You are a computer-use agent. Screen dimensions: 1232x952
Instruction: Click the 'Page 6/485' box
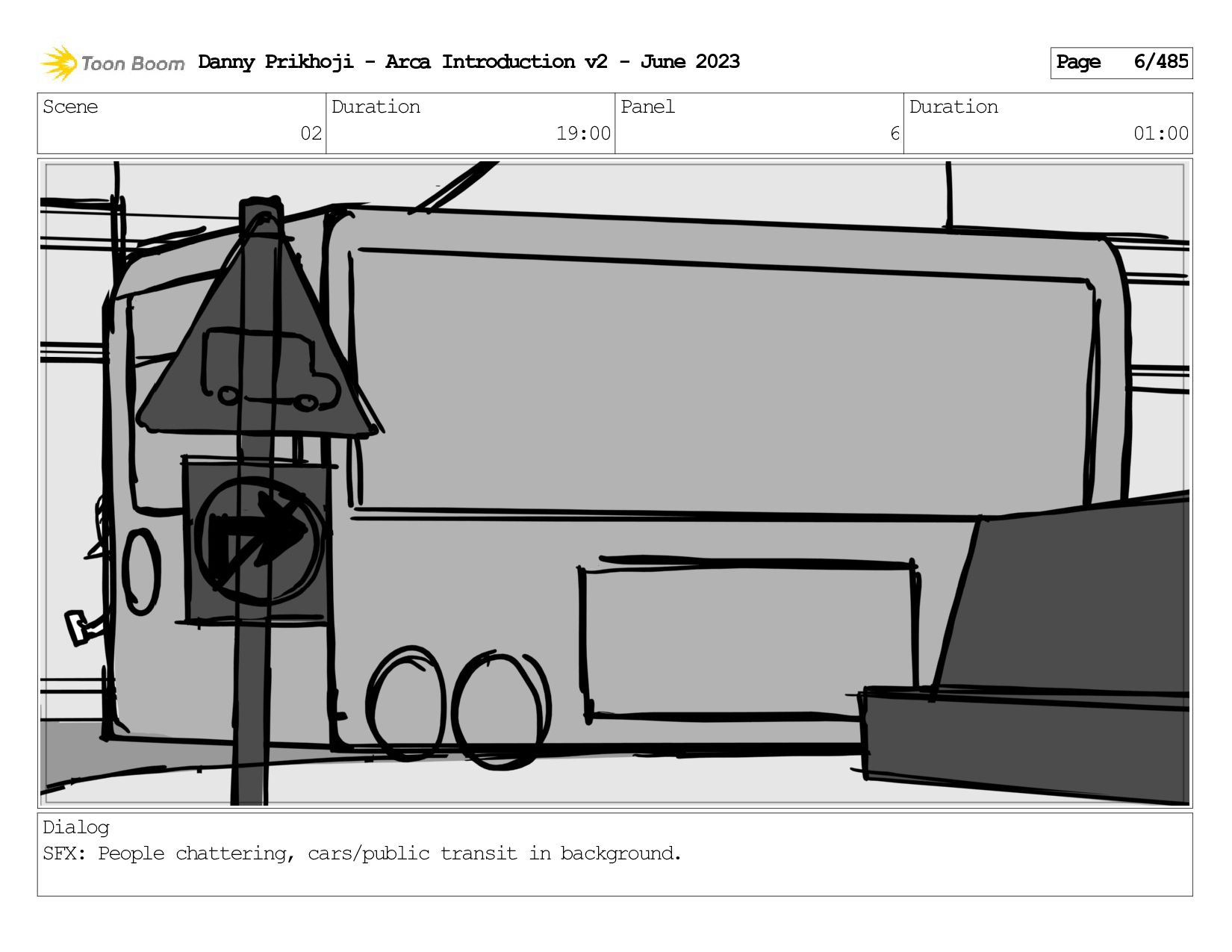1121,63
